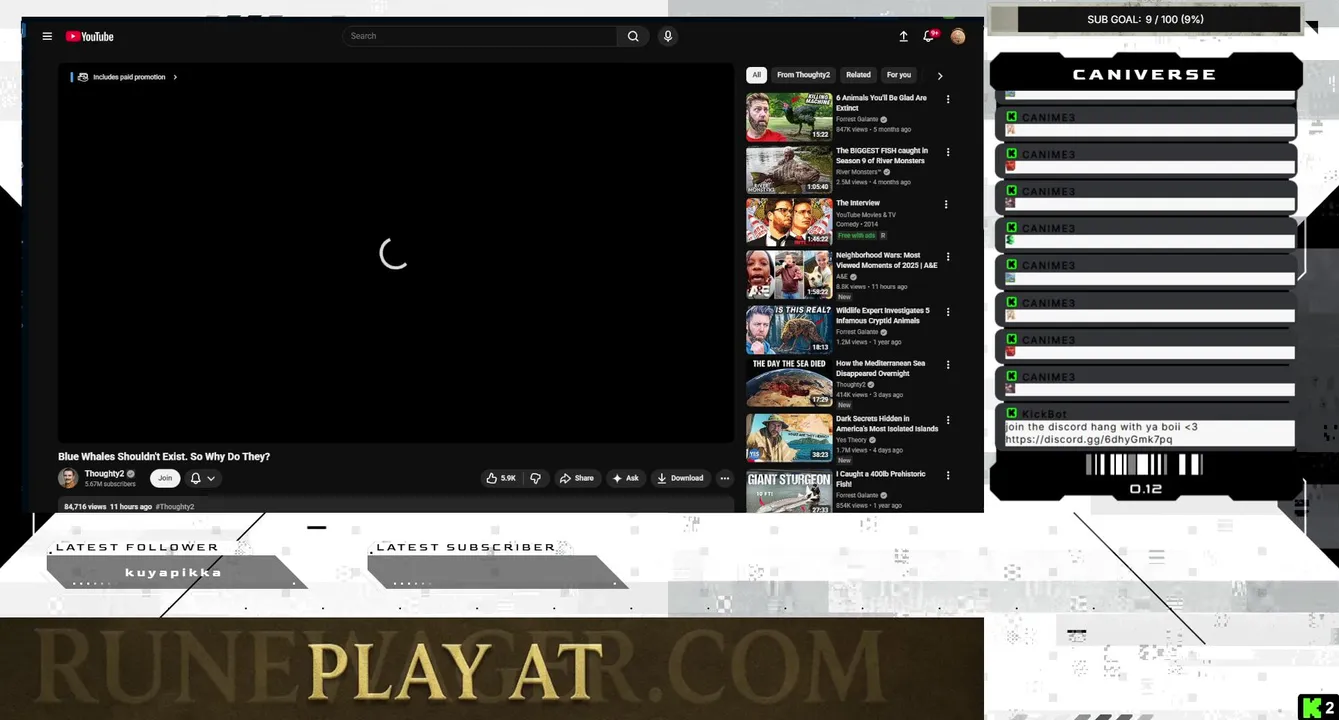Click the SUB GOAL 9 / 100 bar
The image size is (1339, 720).
click(x=1145, y=19)
